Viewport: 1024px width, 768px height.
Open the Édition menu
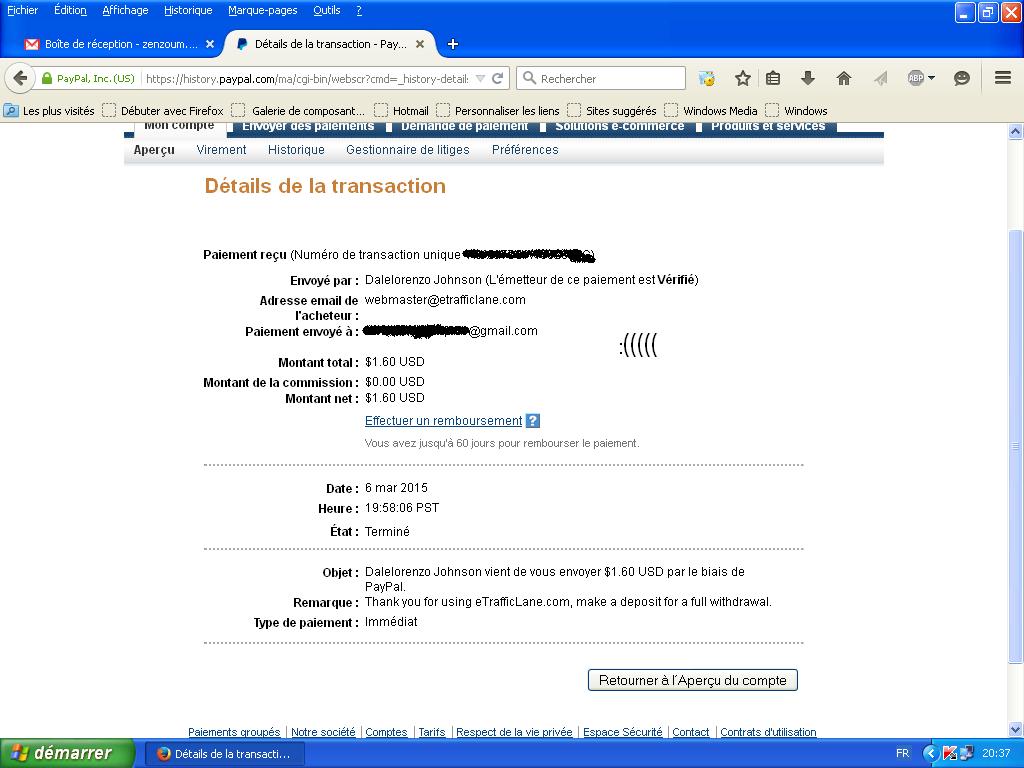[70, 10]
